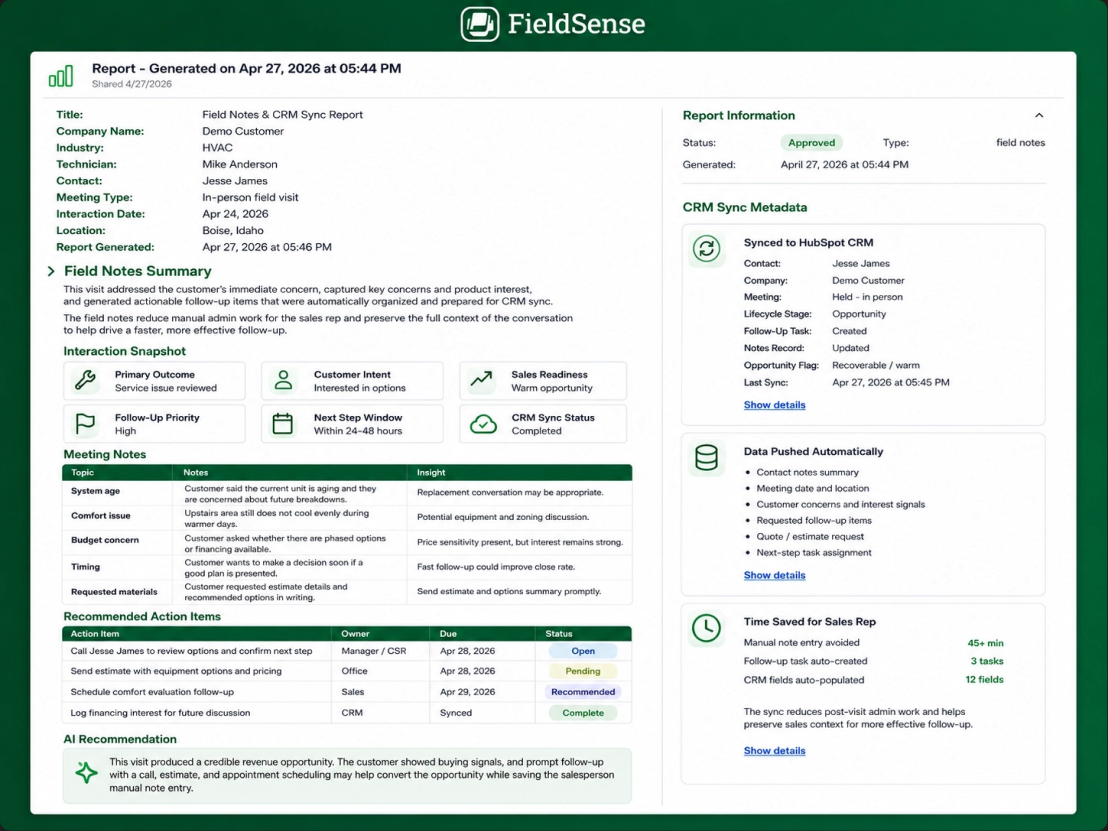Click the 'Shared 4/27/2026' subtitle

click(131, 84)
